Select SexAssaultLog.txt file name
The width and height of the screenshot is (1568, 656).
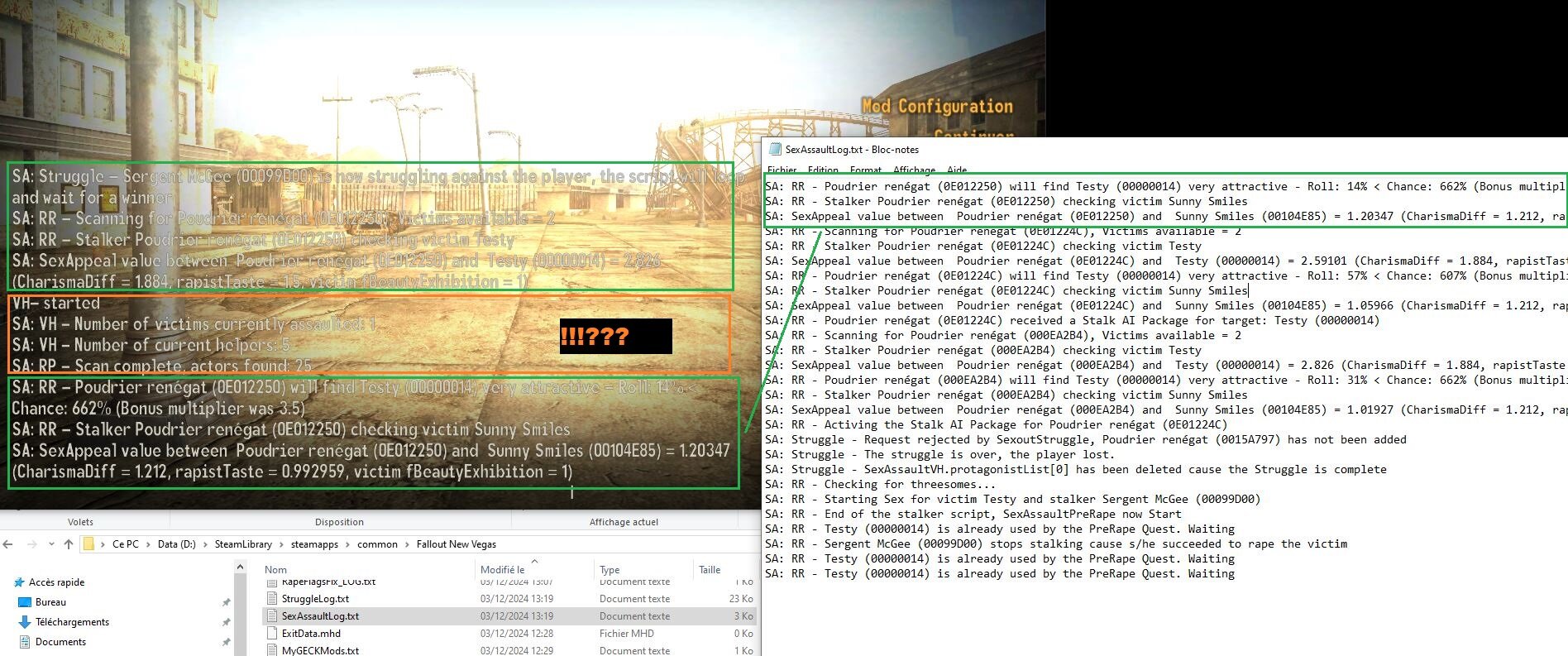(x=320, y=616)
